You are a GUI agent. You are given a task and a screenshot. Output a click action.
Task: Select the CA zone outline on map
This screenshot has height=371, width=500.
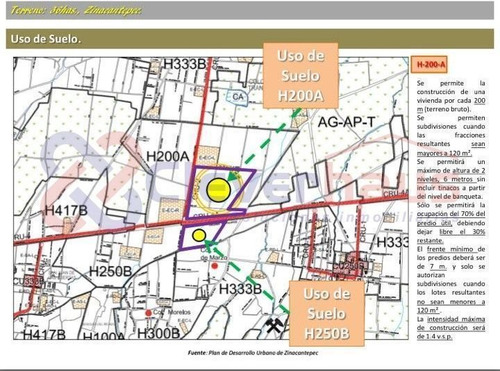(237, 97)
